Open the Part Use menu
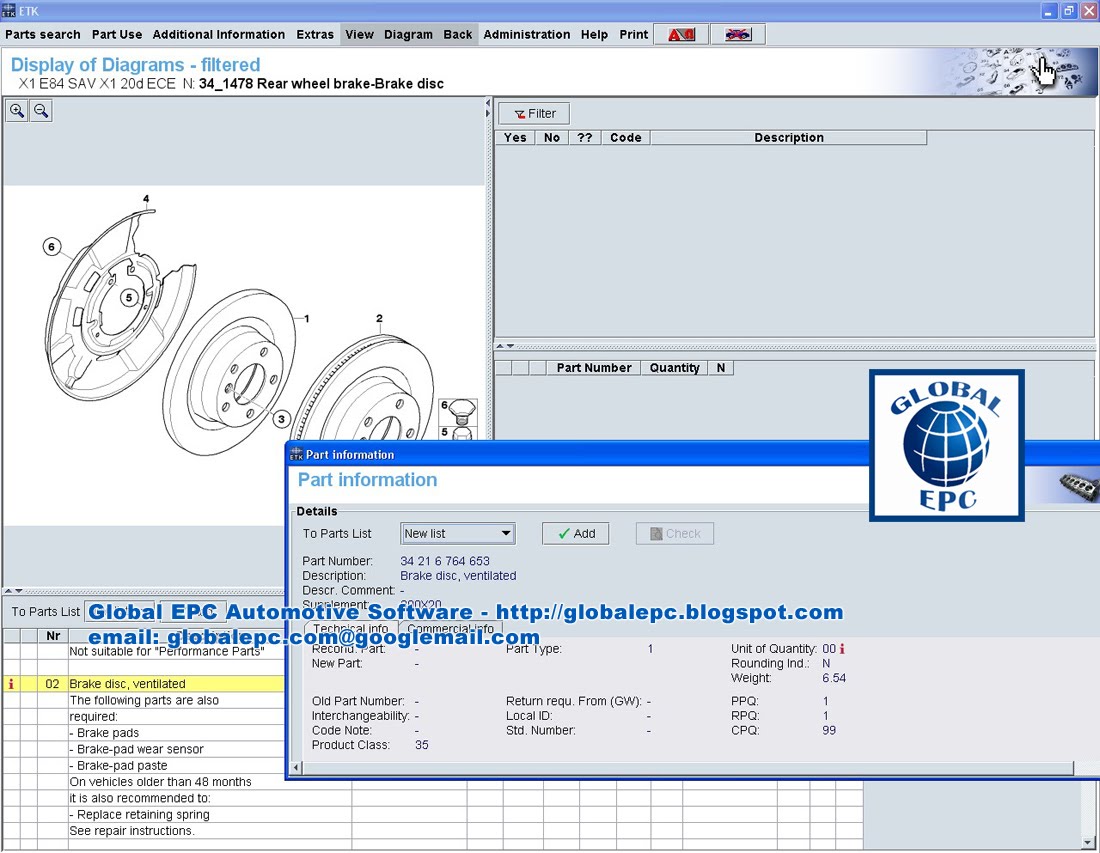 pos(116,34)
